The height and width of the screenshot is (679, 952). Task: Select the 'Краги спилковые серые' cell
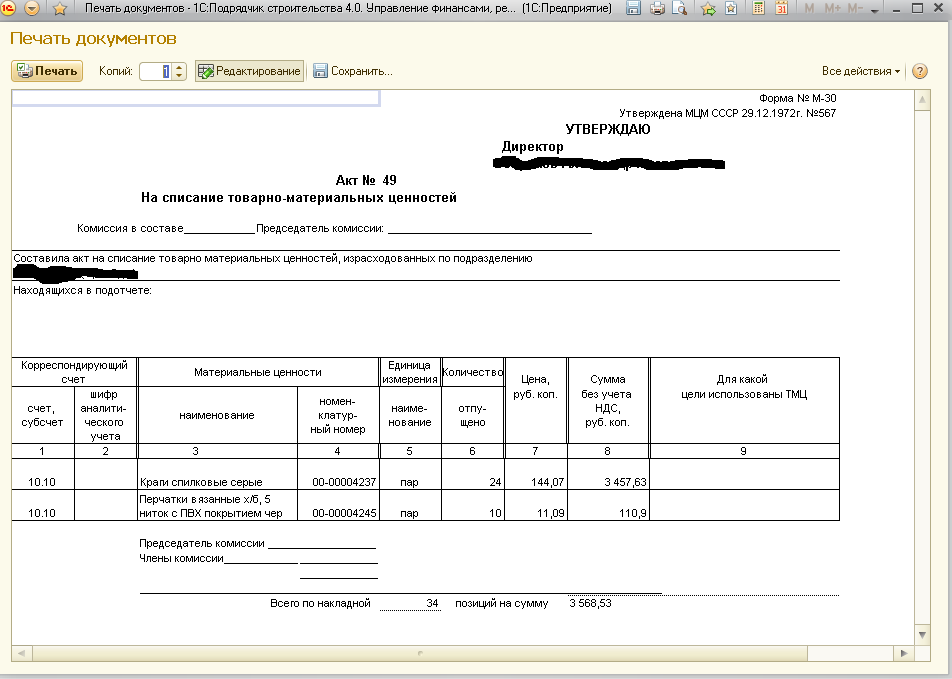tap(217, 474)
